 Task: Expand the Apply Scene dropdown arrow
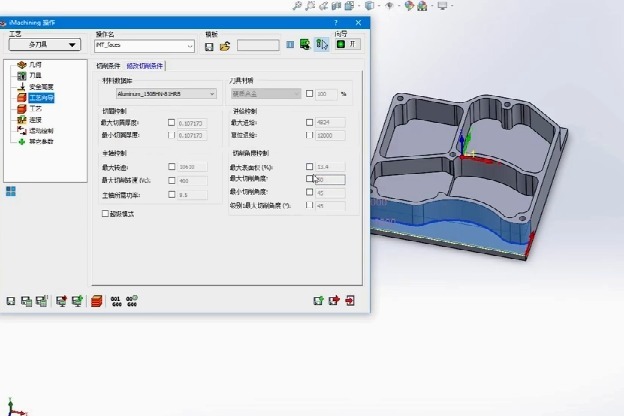(x=432, y=6)
